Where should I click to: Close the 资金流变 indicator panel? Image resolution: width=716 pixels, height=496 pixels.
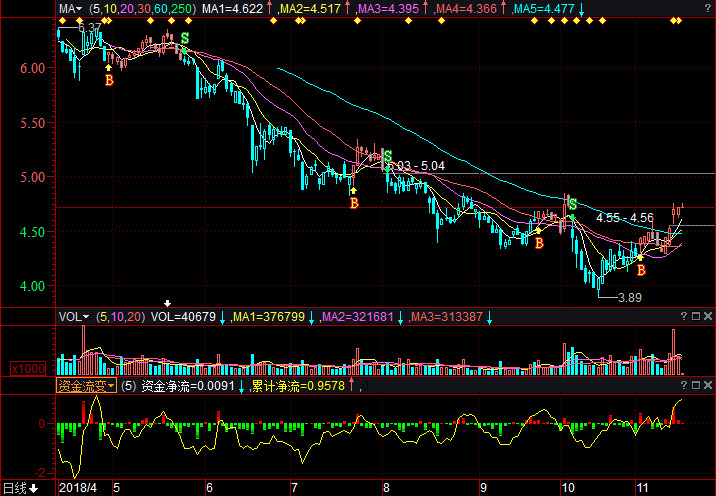[x=707, y=385]
